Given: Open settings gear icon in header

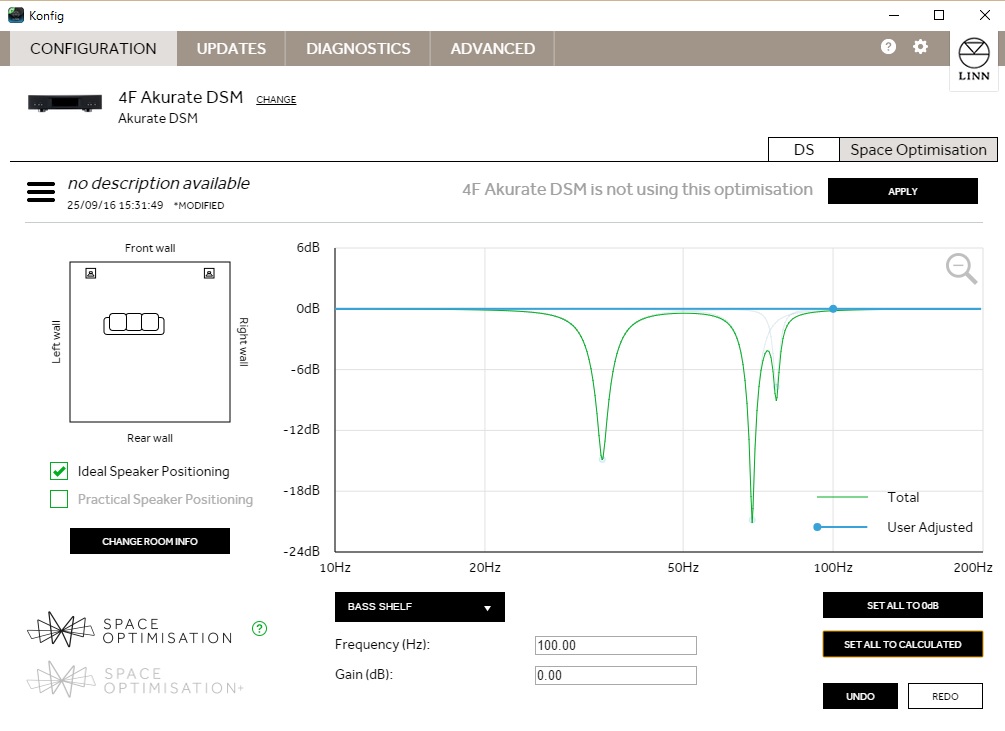Looking at the screenshot, I should click(920, 47).
